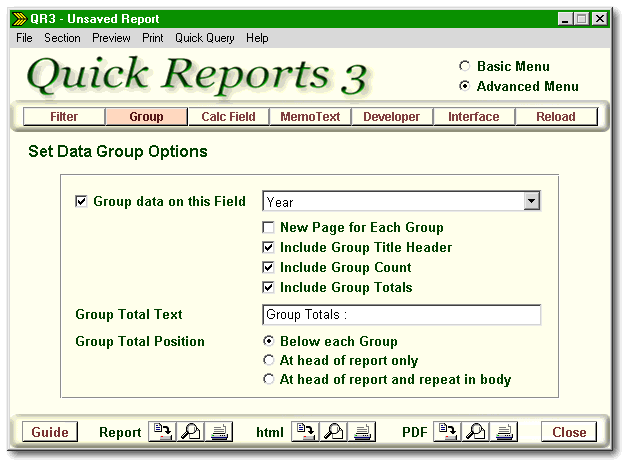
Task: Click the PDF export icon
Action: 447,432
